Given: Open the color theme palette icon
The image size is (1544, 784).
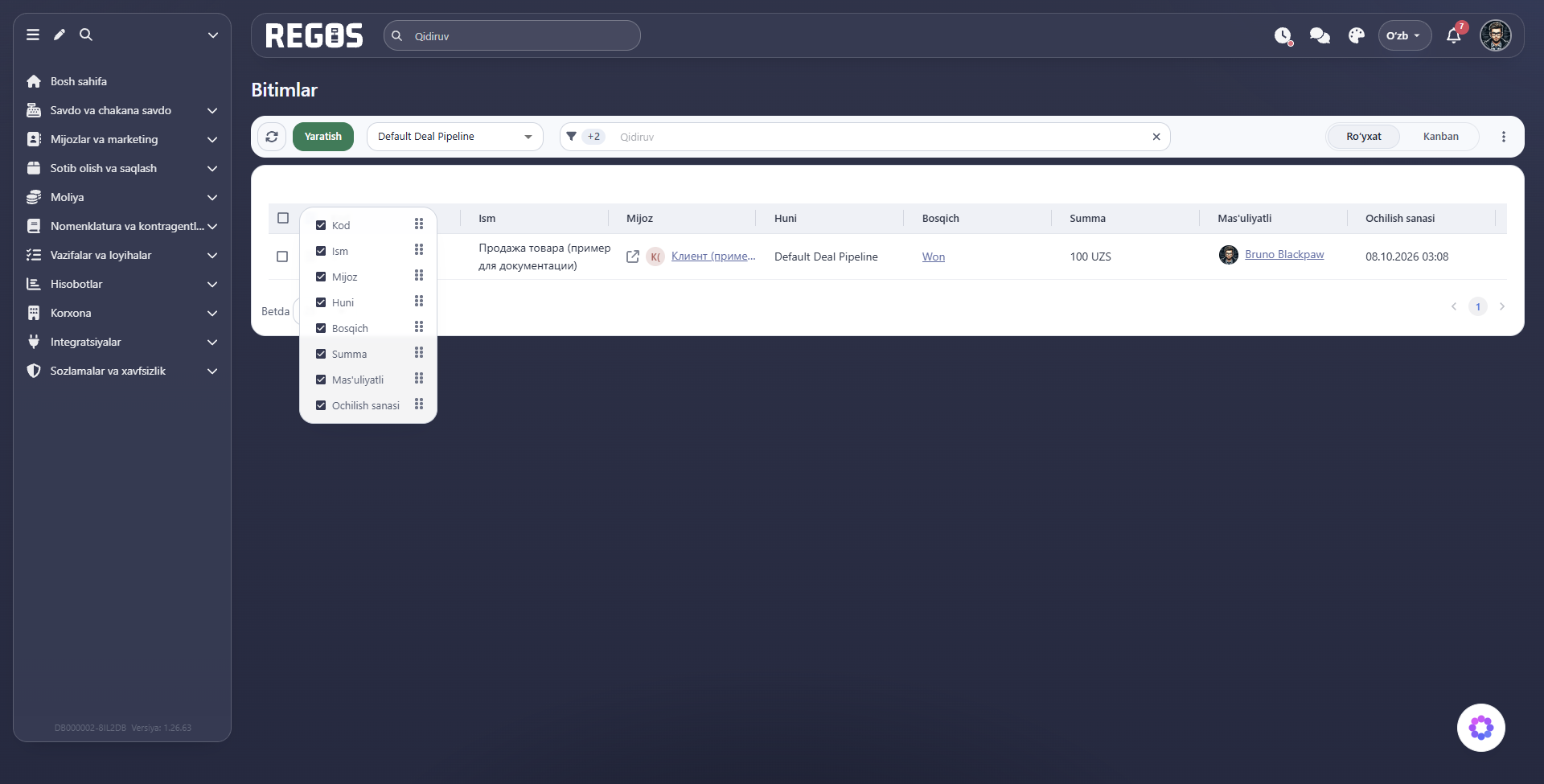Looking at the screenshot, I should [x=1357, y=35].
